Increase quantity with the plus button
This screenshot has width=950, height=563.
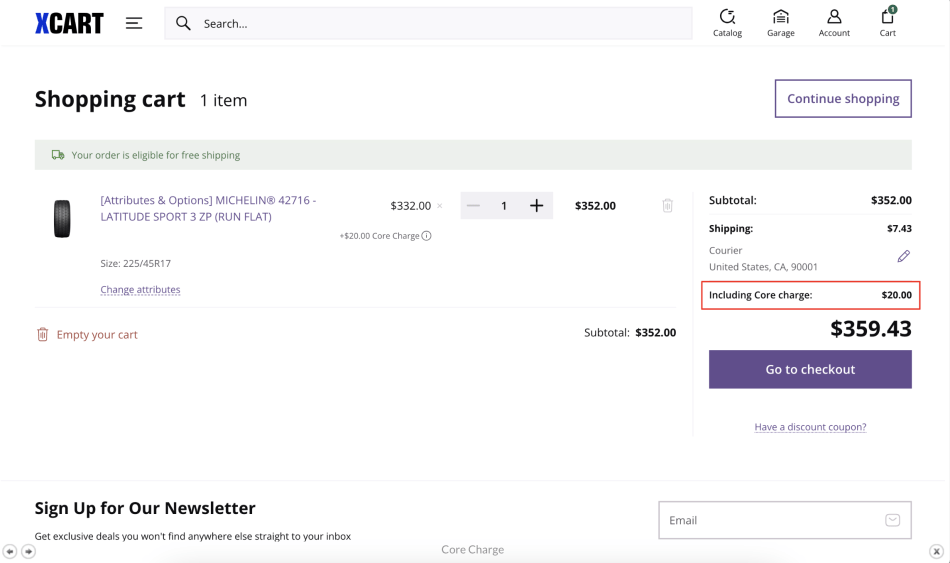(537, 206)
